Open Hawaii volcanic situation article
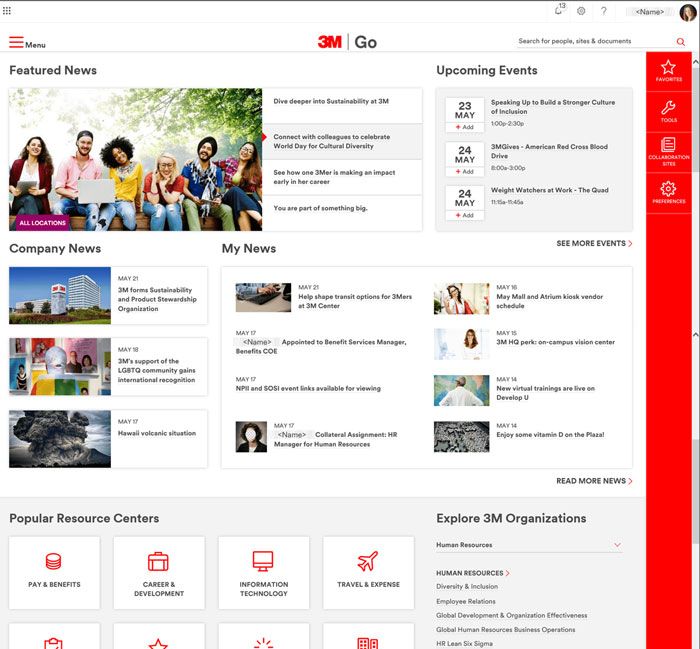Viewport: 700px width, 649px height. 157,433
